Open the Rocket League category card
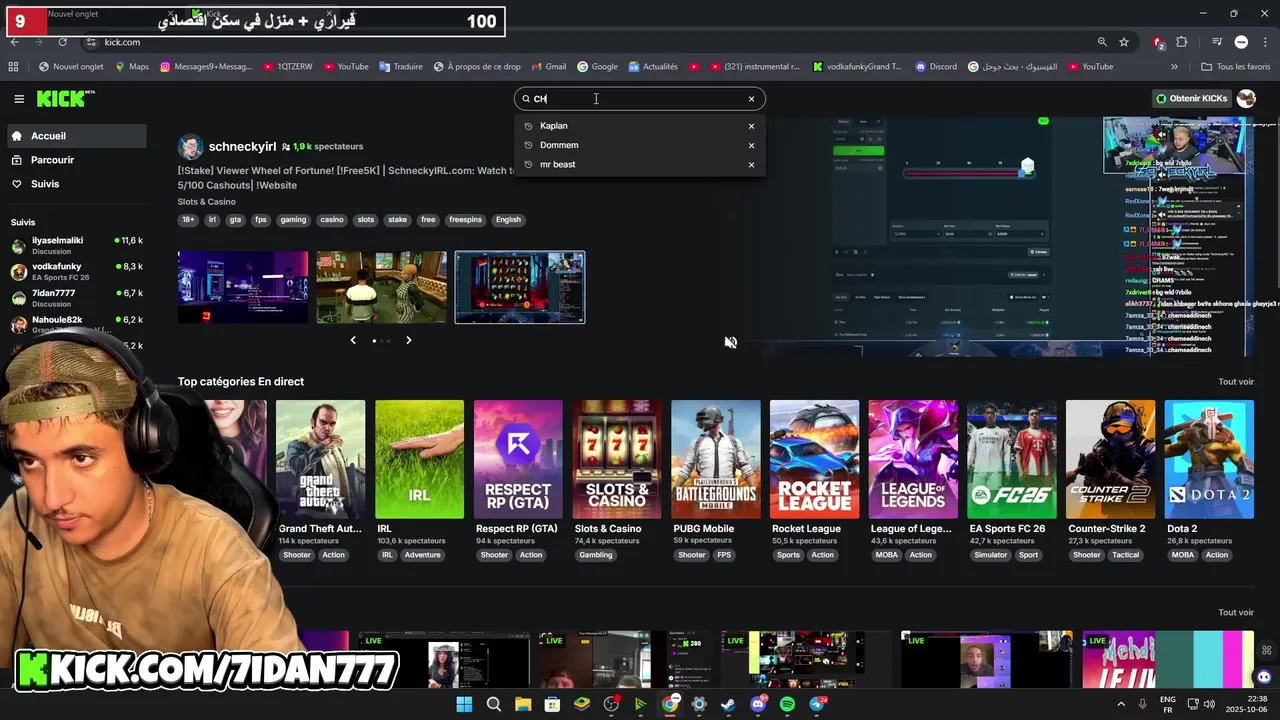The image size is (1280, 720). tap(814, 459)
